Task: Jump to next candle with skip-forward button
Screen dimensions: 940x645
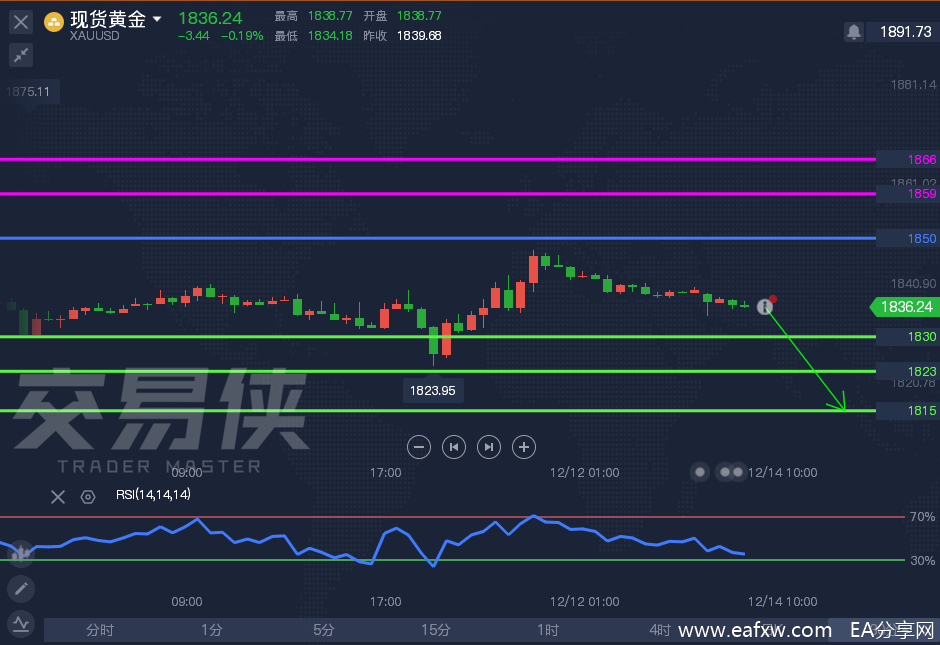Action: pyautogui.click(x=488, y=447)
